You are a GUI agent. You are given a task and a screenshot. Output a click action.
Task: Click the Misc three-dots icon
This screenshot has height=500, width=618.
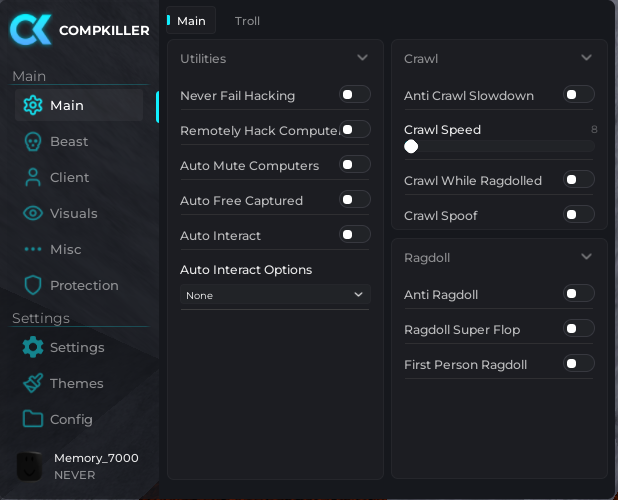pos(33,250)
